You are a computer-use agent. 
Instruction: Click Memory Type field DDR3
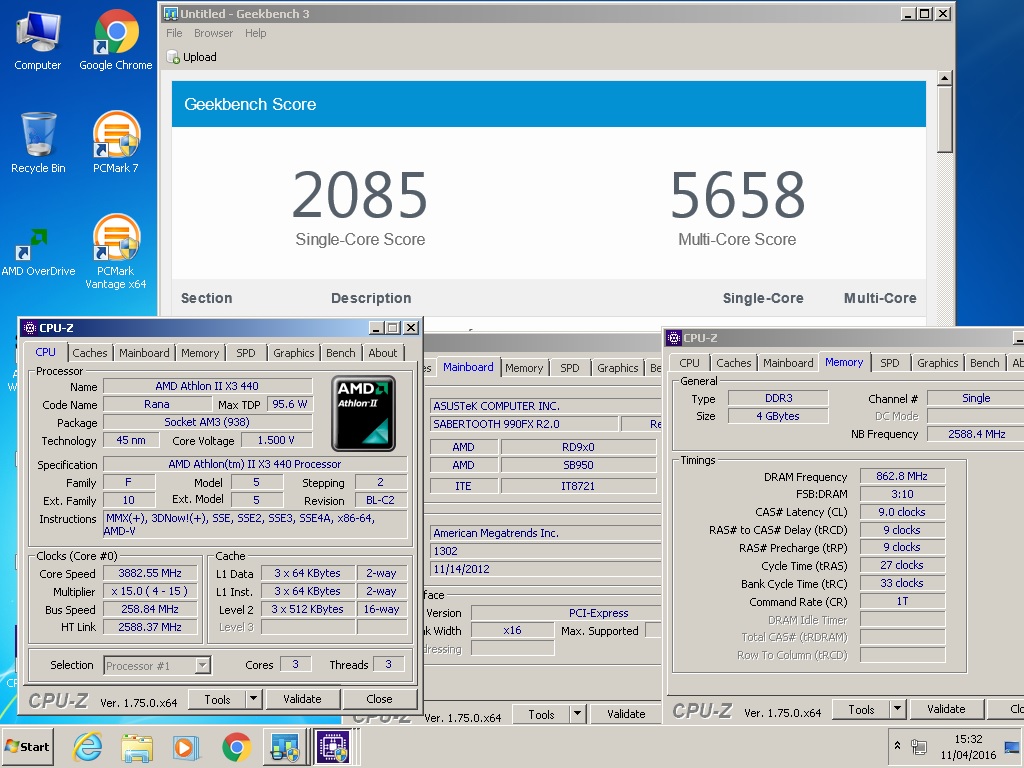[x=778, y=398]
